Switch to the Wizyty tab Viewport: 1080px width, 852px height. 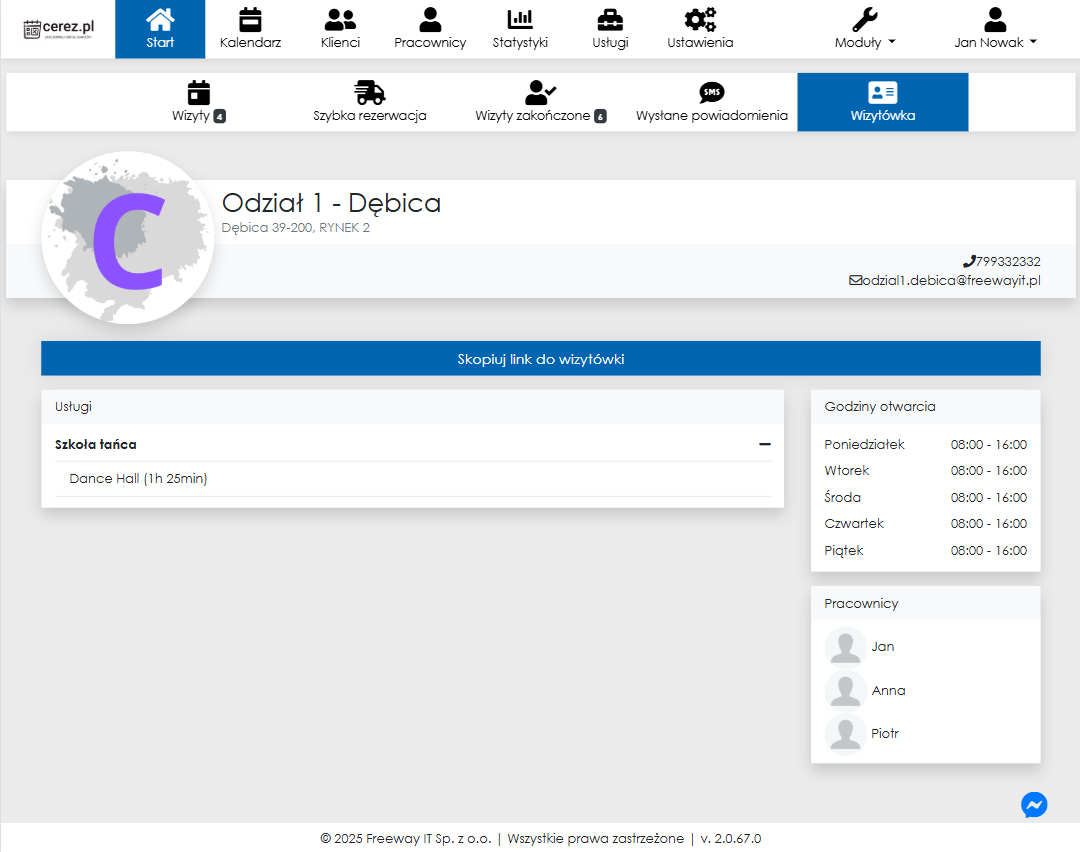199,102
